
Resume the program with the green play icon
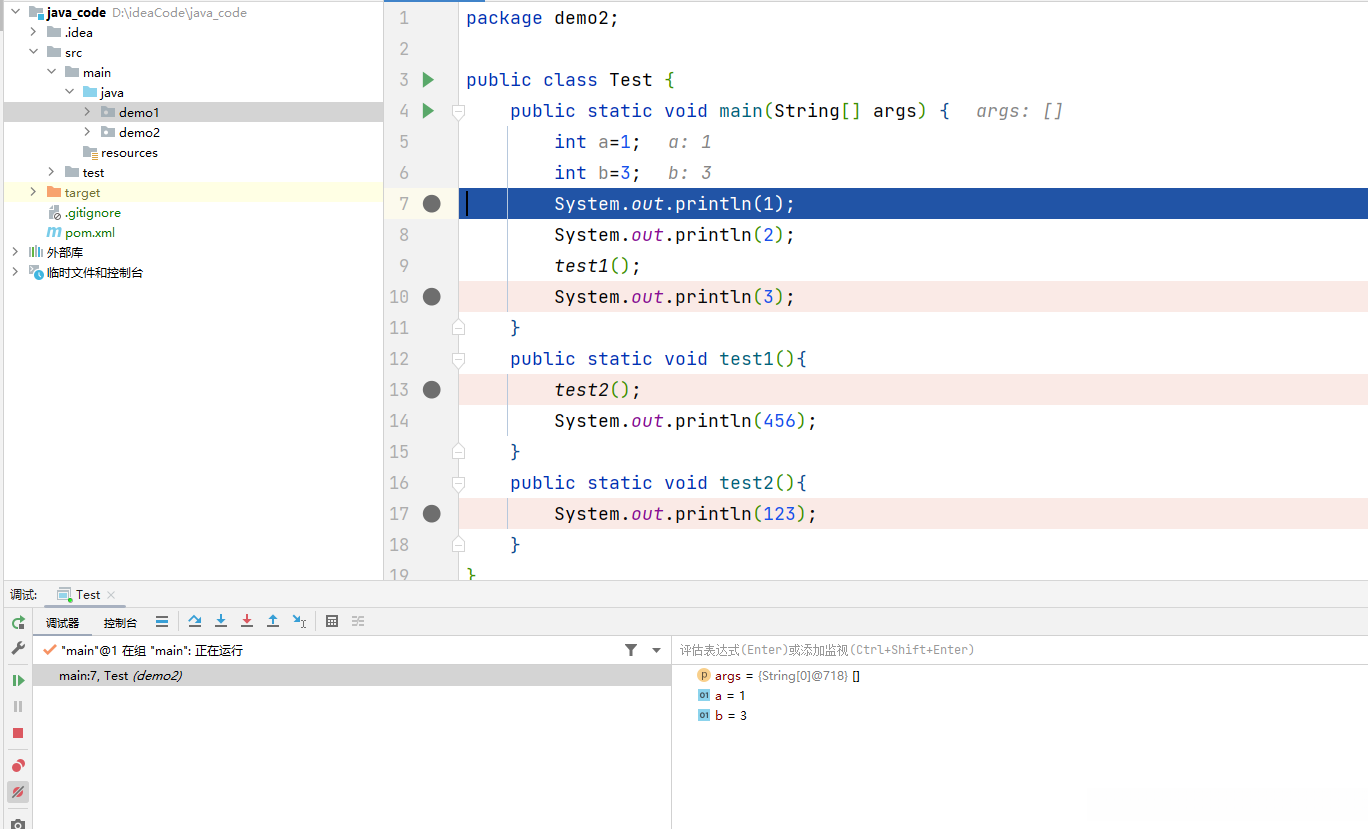[x=18, y=680]
